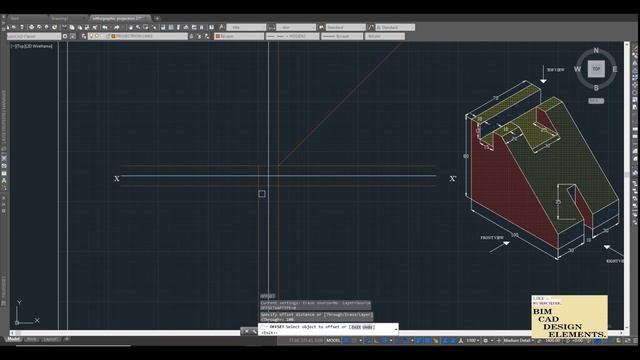
Task: Open the AutoCAD Classic workspace dropdown
Action: click(34, 36)
